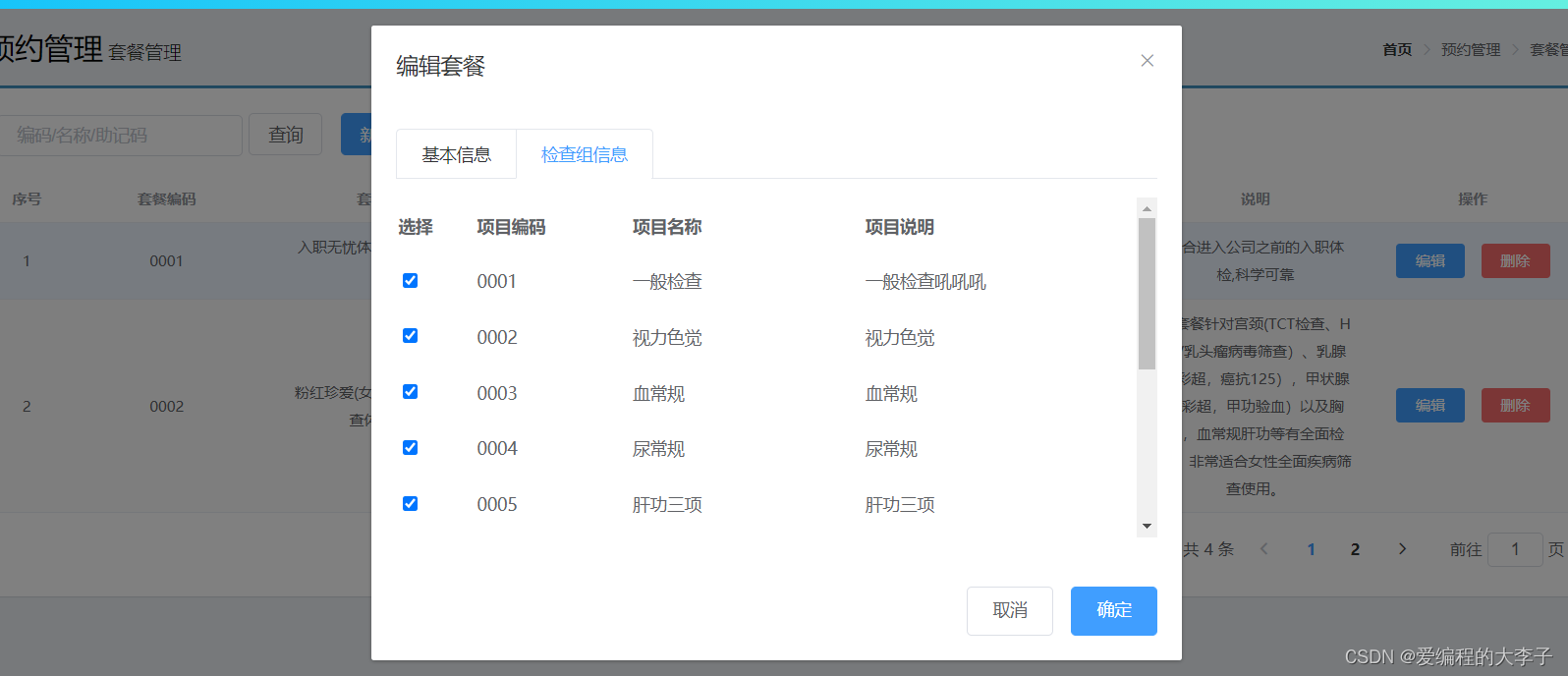Image resolution: width=1568 pixels, height=676 pixels.
Task: Click 删除 button for package 0001
Action: coord(1516,261)
